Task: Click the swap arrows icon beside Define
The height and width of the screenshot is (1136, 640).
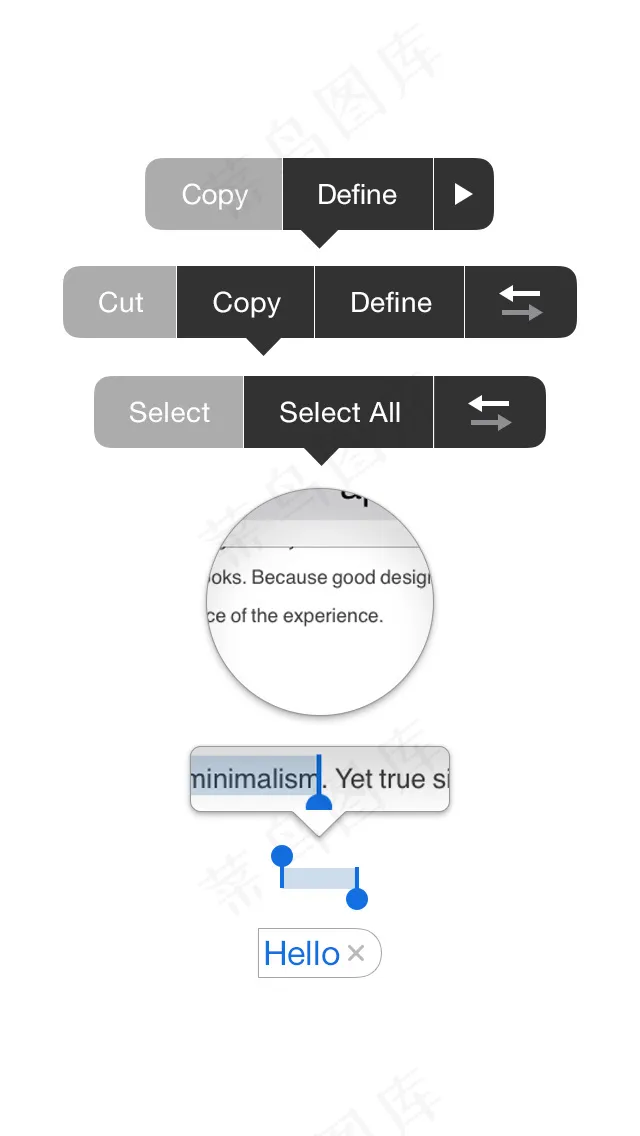Action: click(520, 302)
